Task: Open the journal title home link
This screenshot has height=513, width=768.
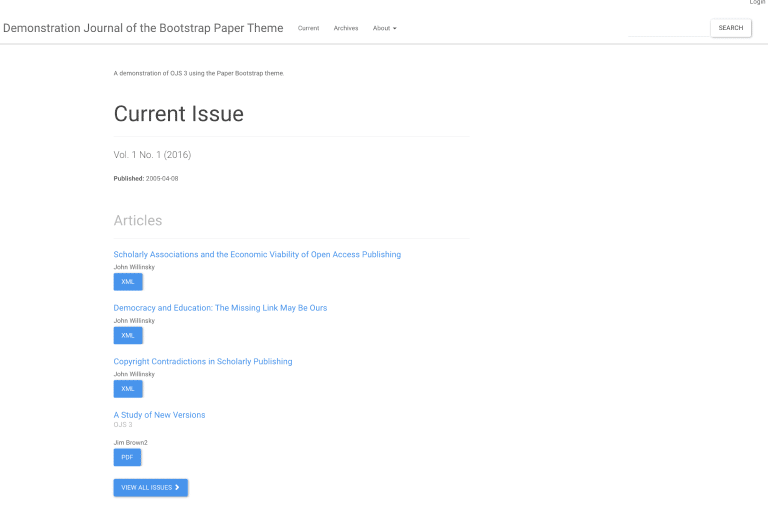Action: [x=143, y=28]
